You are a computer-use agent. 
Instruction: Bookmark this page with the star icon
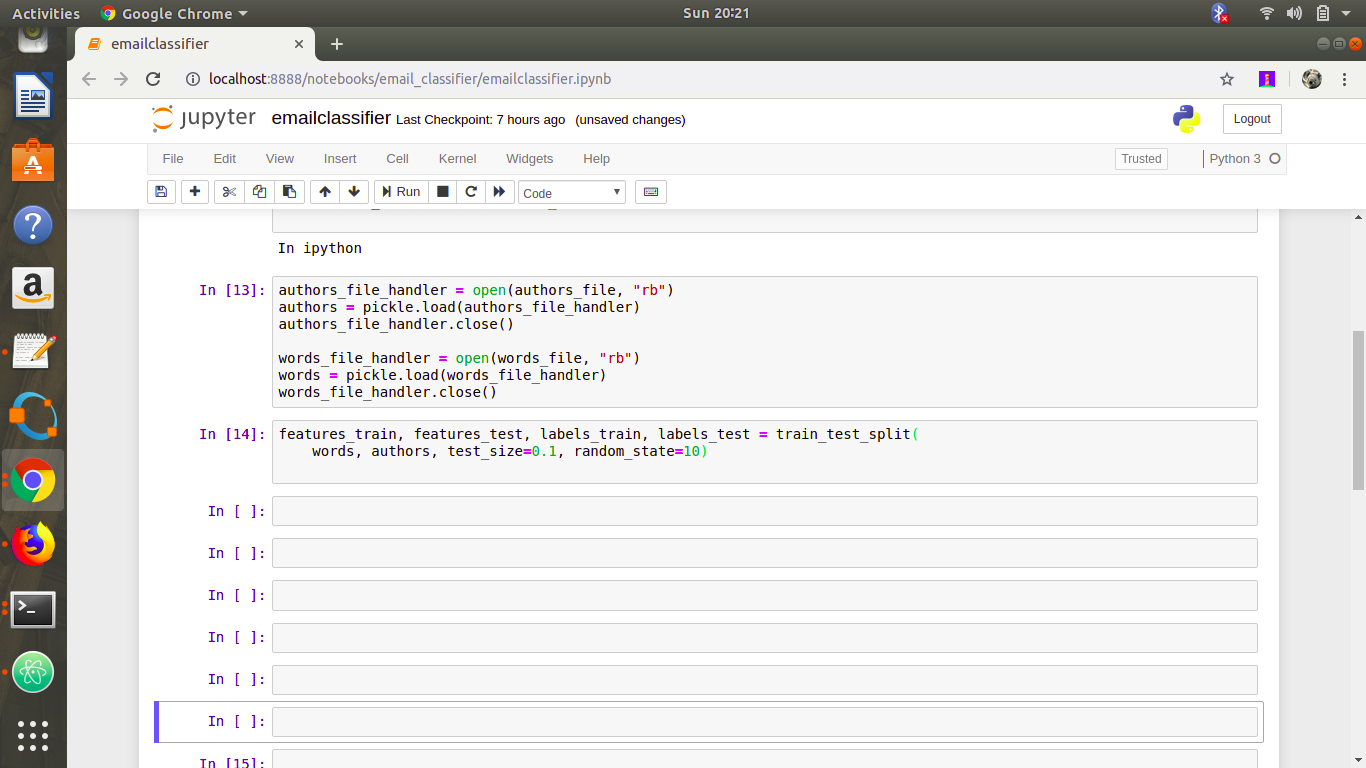(1227, 79)
